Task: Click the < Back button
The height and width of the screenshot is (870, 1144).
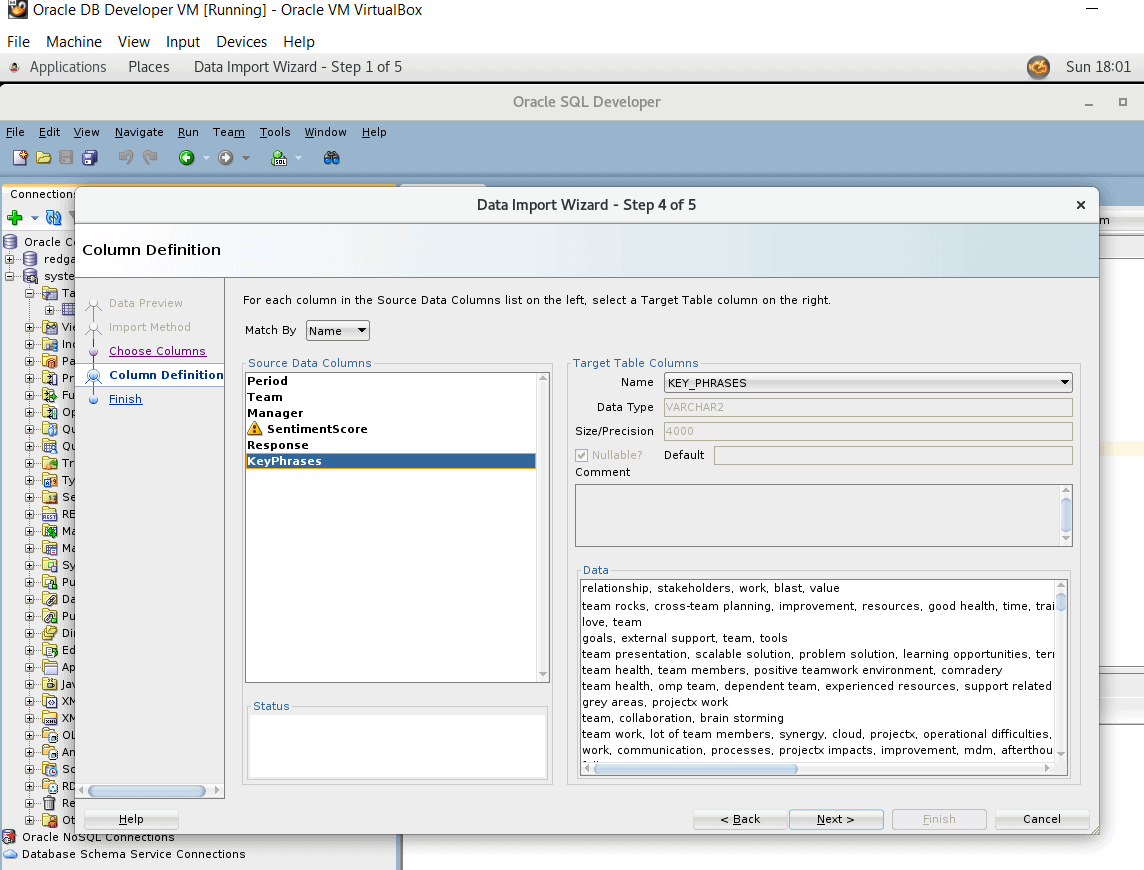Action: tap(740, 819)
